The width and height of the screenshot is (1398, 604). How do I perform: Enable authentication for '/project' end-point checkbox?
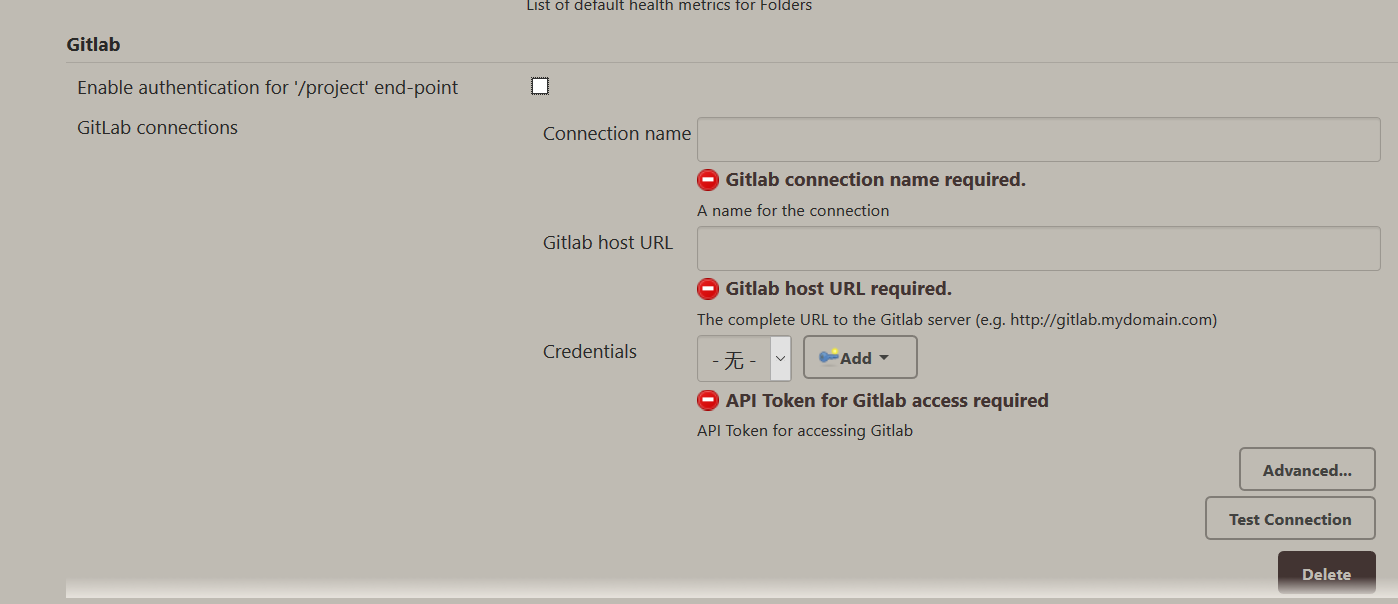pyautogui.click(x=540, y=86)
